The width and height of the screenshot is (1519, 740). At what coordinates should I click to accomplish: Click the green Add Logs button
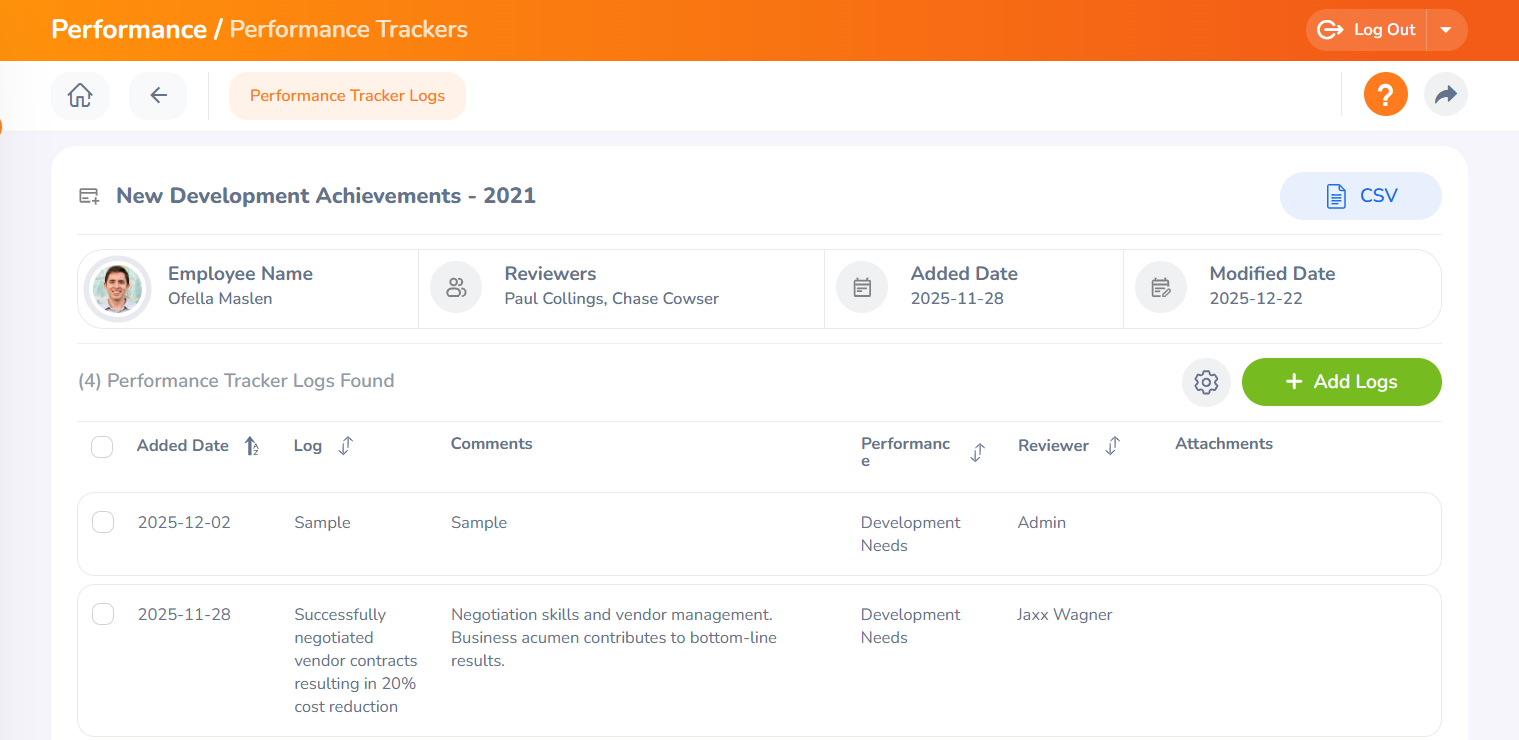pyautogui.click(x=1341, y=382)
